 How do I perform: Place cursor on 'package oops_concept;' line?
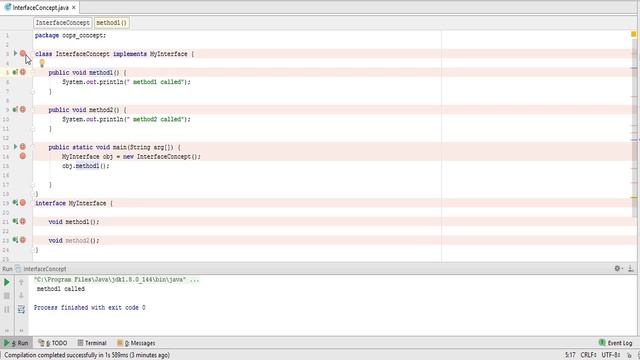coord(70,36)
